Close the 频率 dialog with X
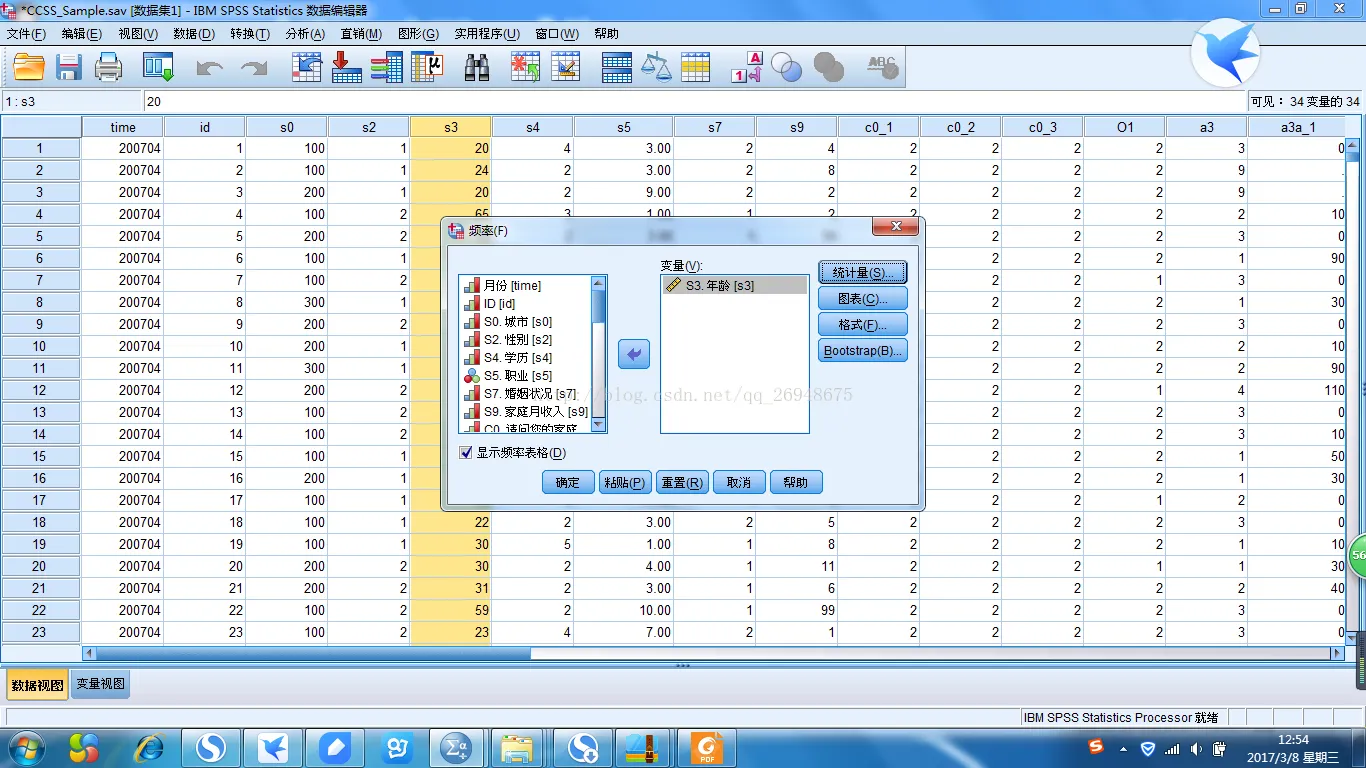Screen dimensions: 1366x768 click(x=895, y=227)
